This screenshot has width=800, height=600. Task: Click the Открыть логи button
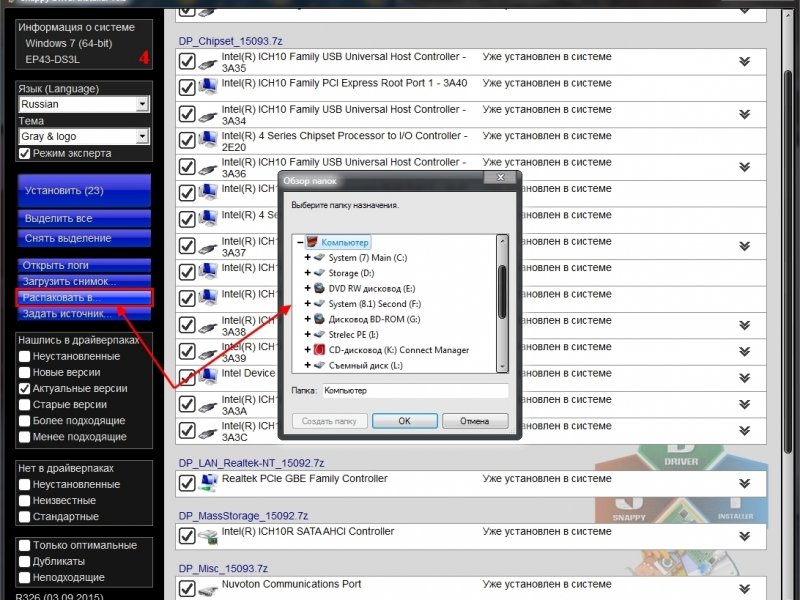[x=84, y=265]
